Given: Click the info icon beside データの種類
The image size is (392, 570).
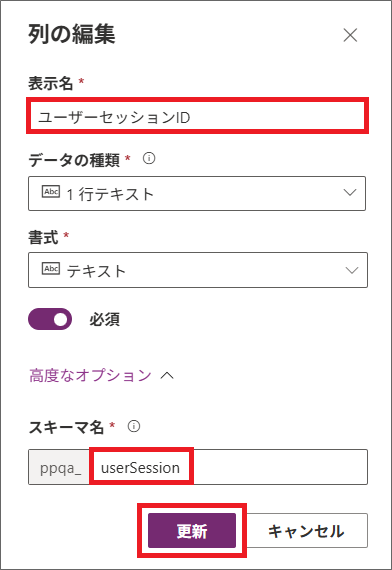Looking at the screenshot, I should point(149,158).
